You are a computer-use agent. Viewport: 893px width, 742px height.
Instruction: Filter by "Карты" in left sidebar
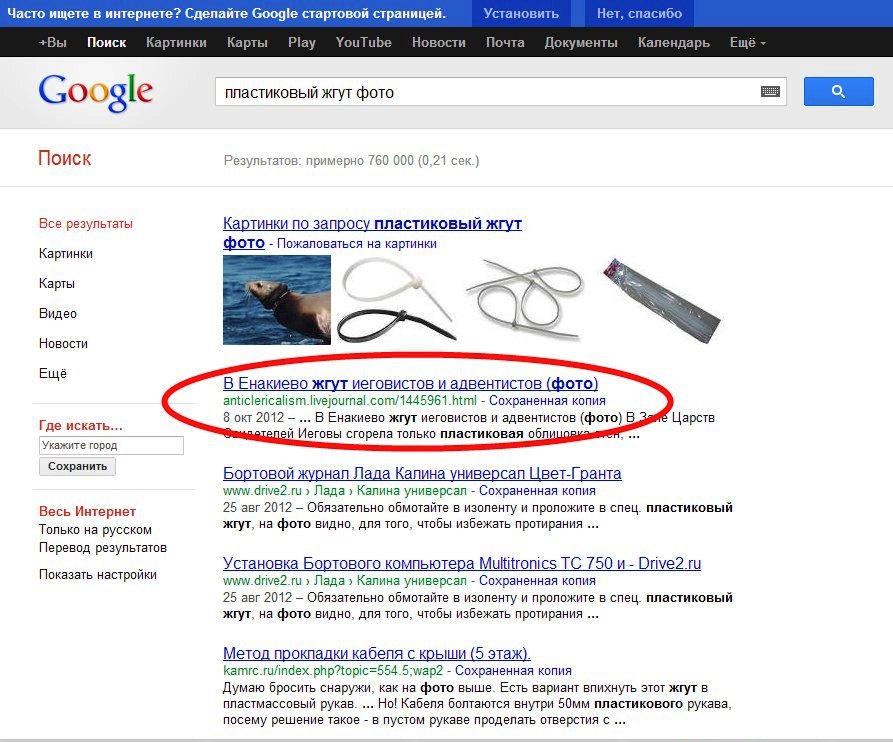[x=56, y=284]
